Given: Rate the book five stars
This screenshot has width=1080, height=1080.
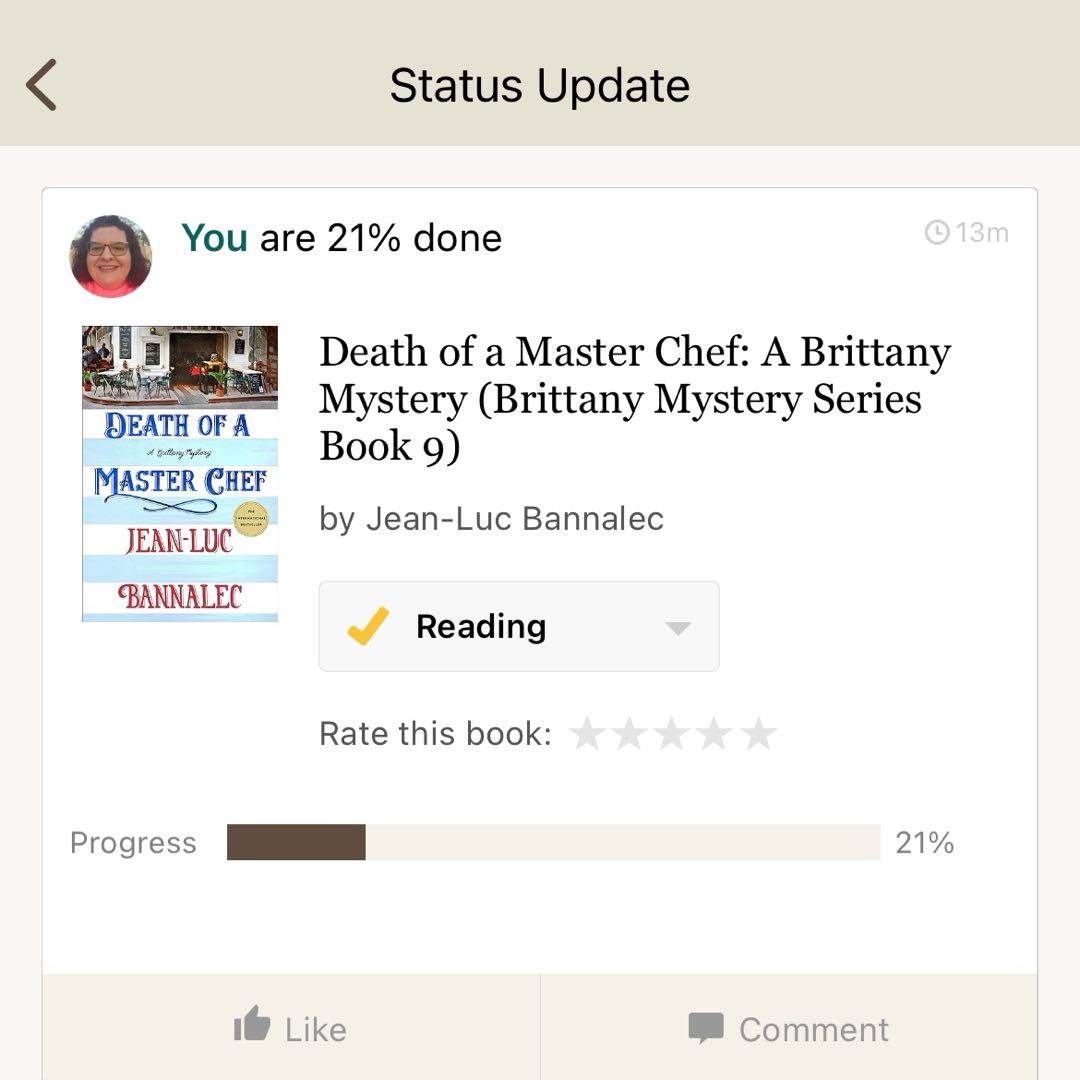Looking at the screenshot, I should [758, 734].
